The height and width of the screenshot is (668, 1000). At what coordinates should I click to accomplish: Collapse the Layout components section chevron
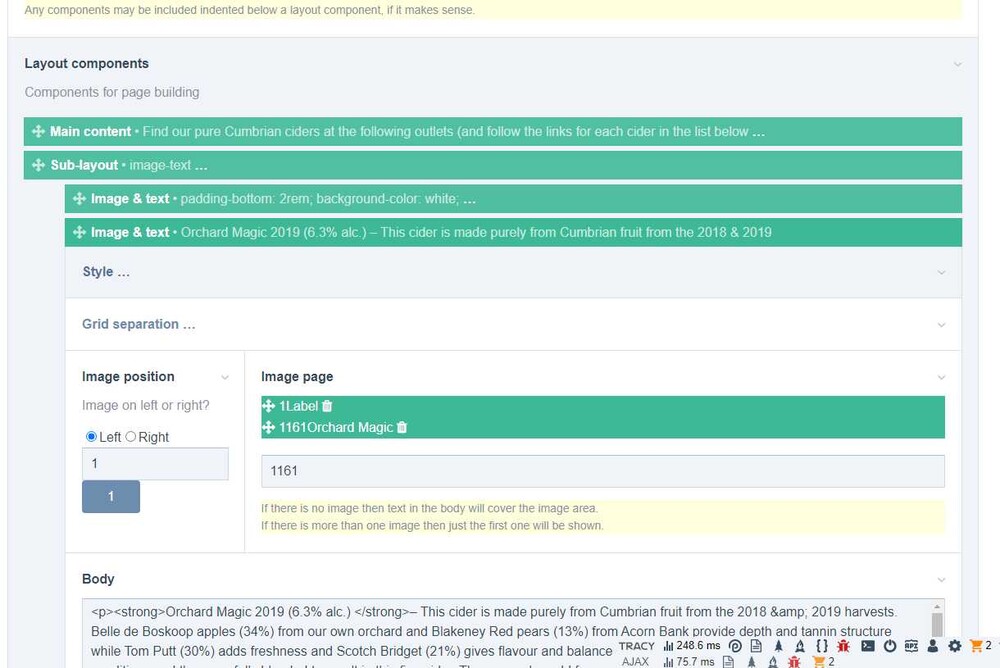[957, 64]
